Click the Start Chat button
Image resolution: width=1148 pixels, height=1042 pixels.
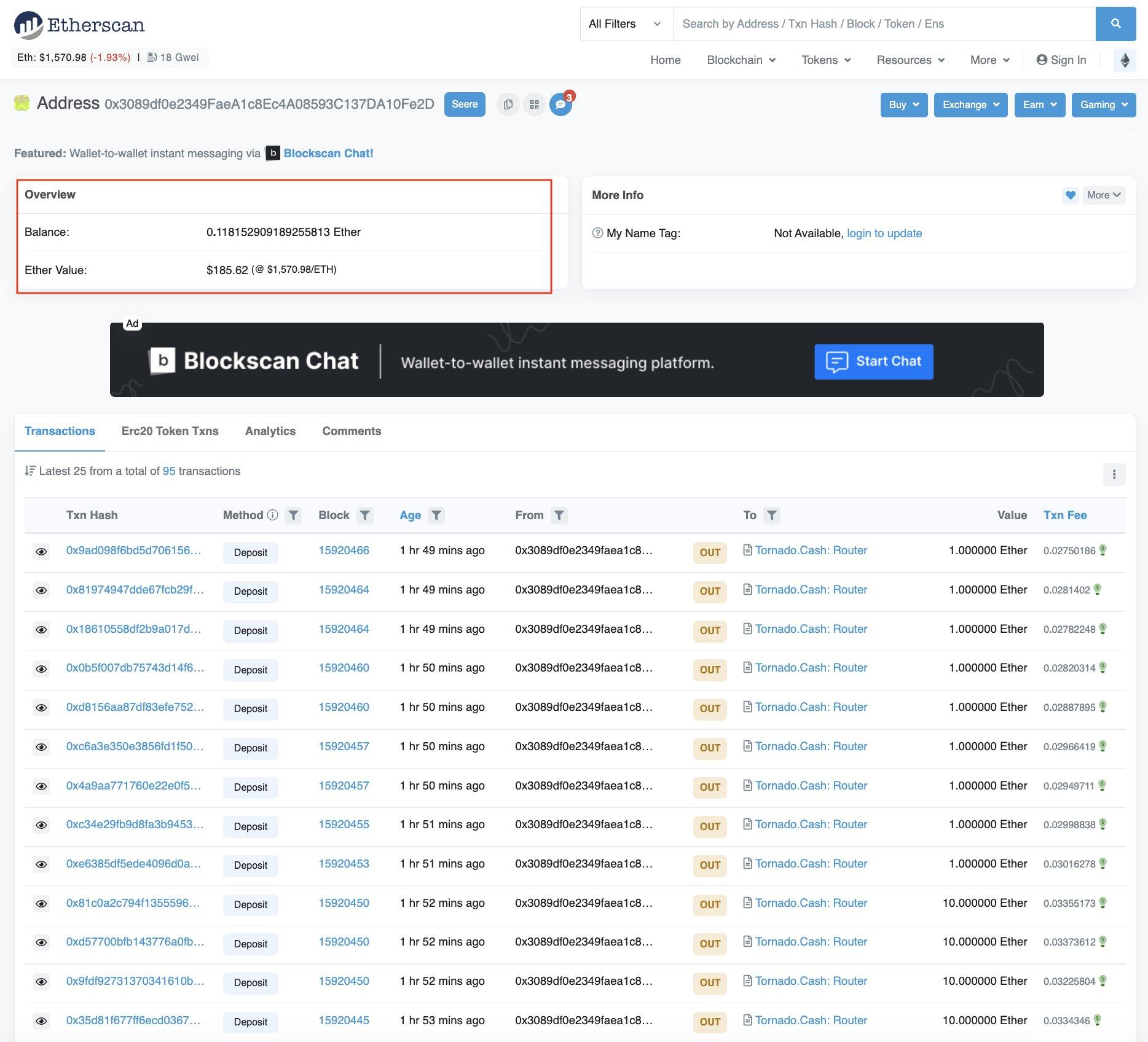(x=873, y=362)
